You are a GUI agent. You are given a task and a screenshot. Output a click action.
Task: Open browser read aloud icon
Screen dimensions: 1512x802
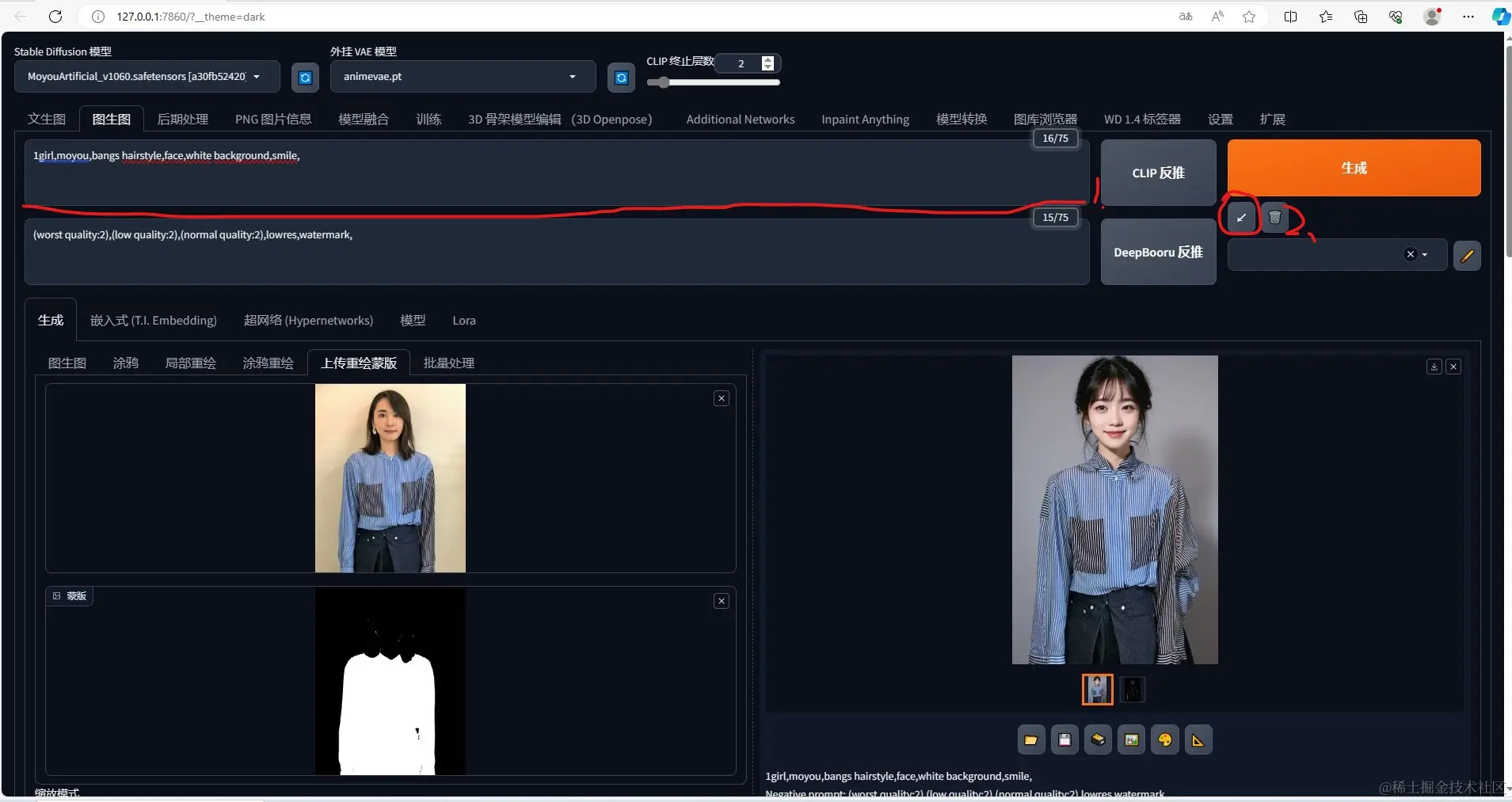(x=1217, y=17)
